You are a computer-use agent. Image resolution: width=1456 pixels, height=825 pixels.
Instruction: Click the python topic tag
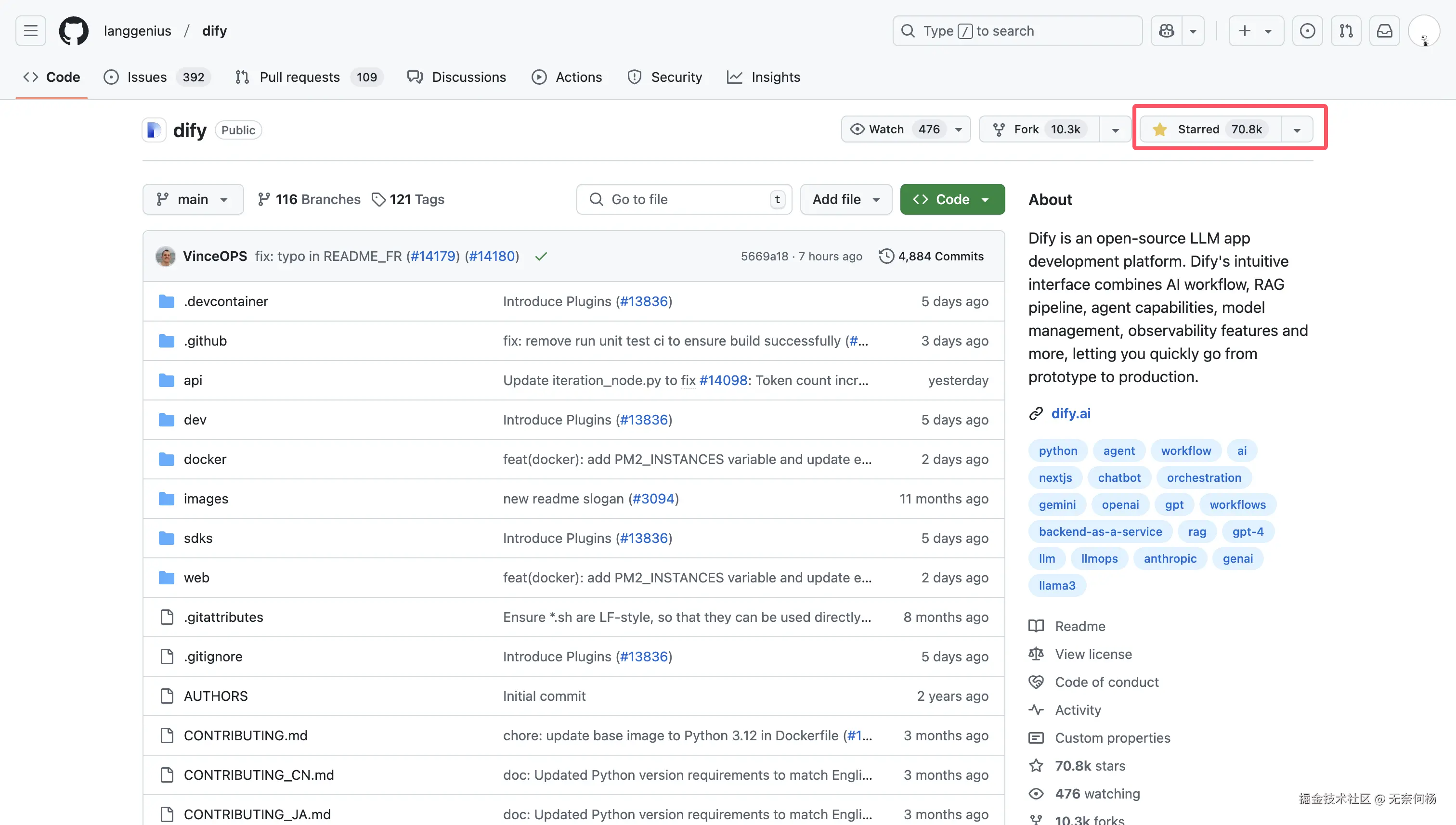click(1057, 451)
